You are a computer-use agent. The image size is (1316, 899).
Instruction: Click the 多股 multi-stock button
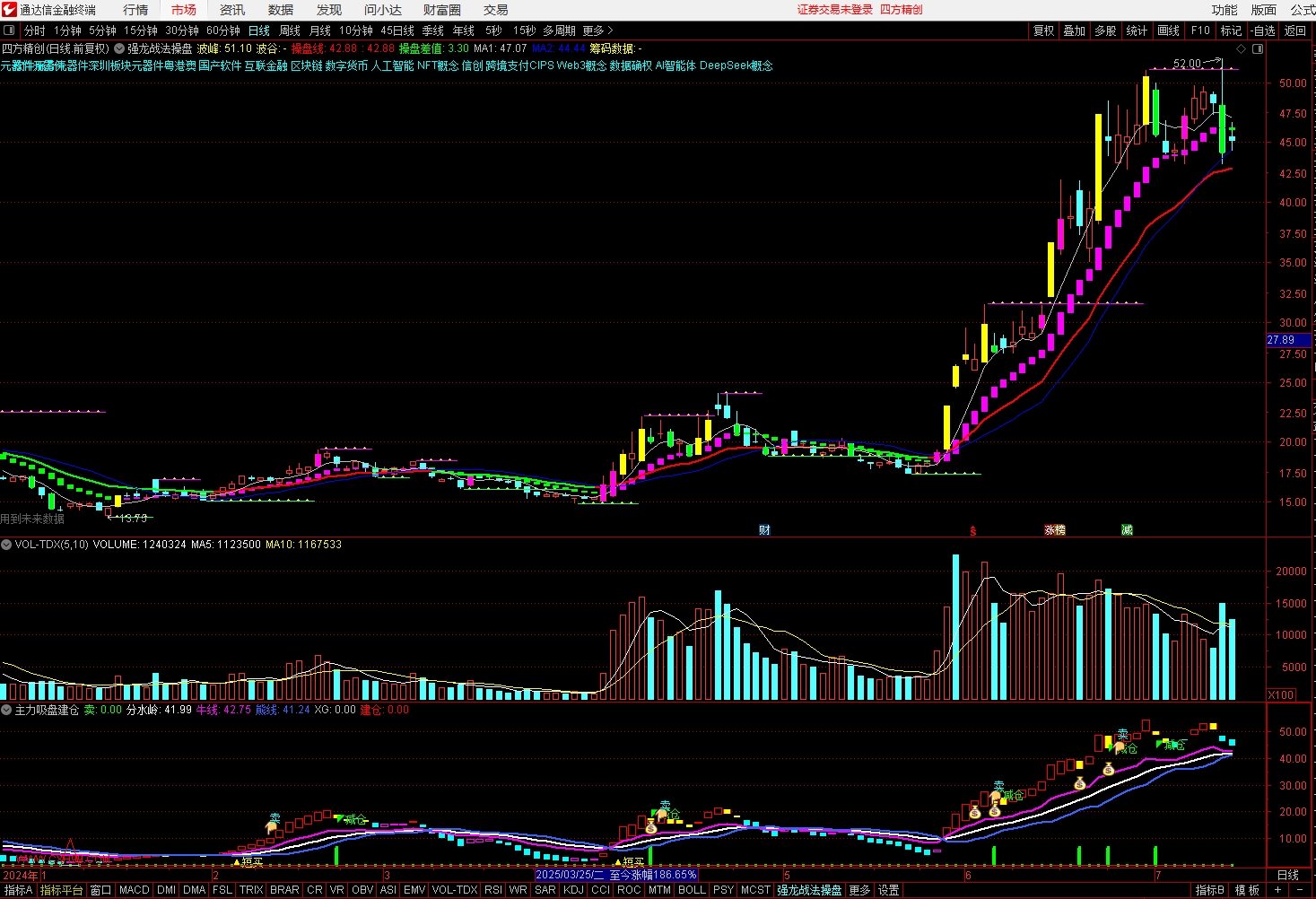click(x=1105, y=31)
